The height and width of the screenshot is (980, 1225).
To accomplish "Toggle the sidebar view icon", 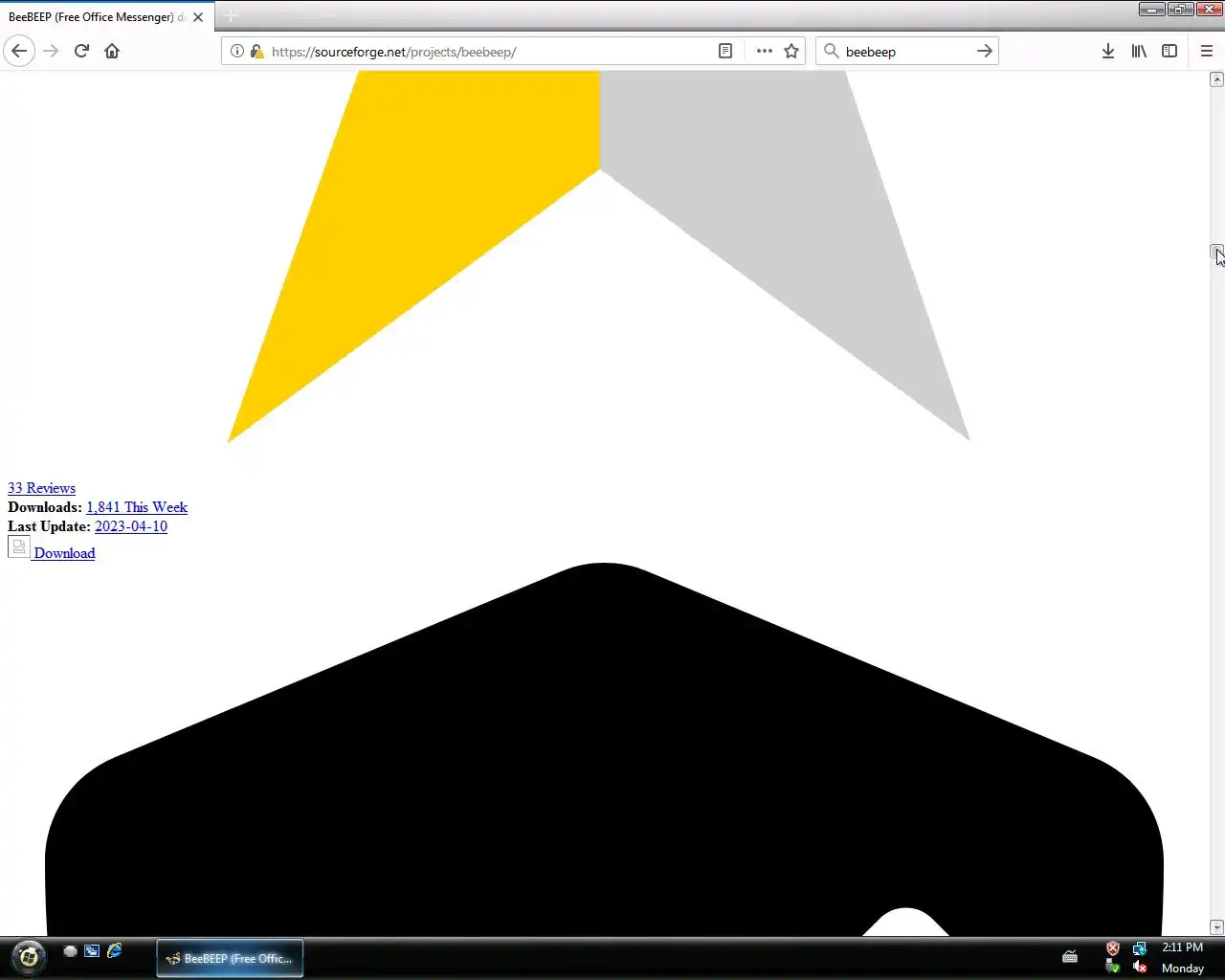I will 1169,51.
